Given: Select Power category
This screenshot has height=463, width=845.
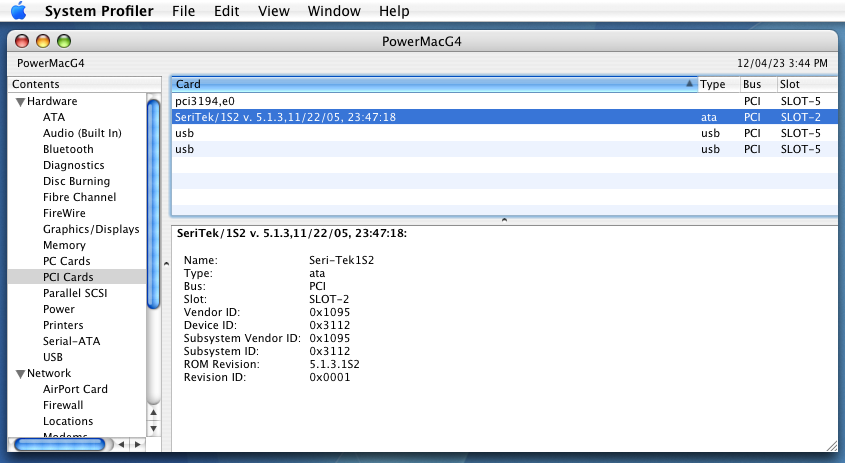Looking at the screenshot, I should point(59,309).
